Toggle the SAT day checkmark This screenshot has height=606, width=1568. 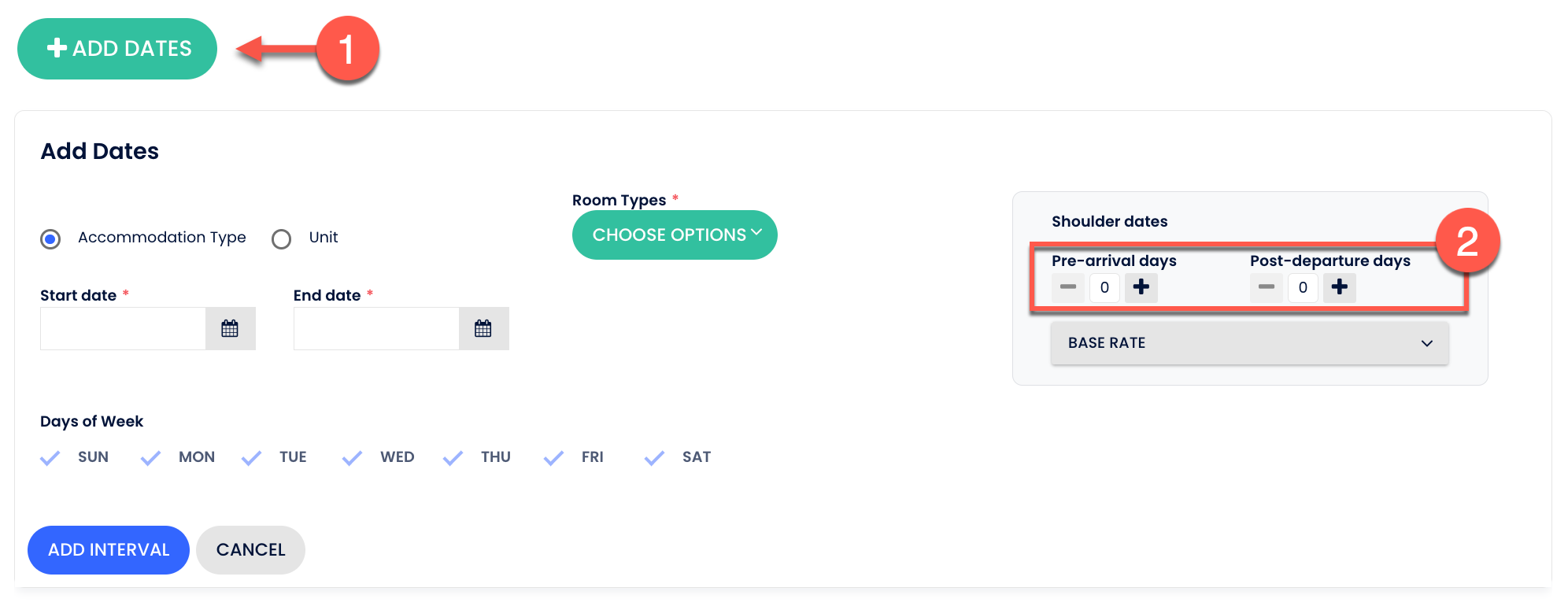coord(655,458)
